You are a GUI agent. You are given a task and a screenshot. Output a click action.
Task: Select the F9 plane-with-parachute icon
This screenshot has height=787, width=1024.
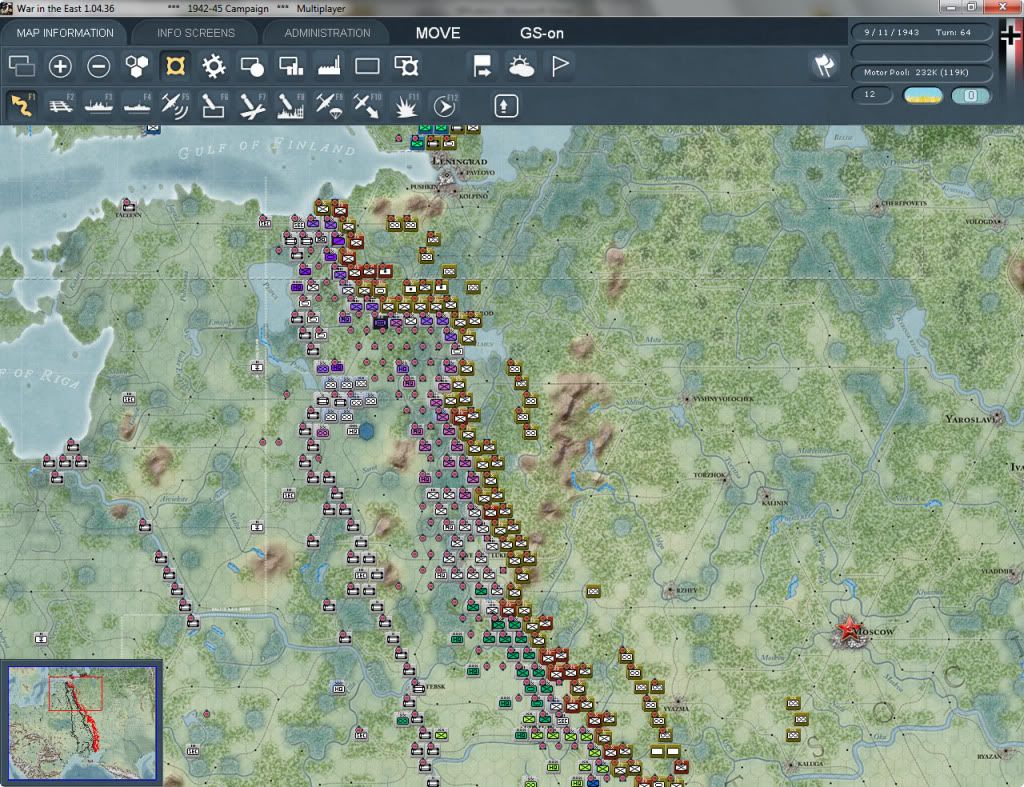coord(329,105)
